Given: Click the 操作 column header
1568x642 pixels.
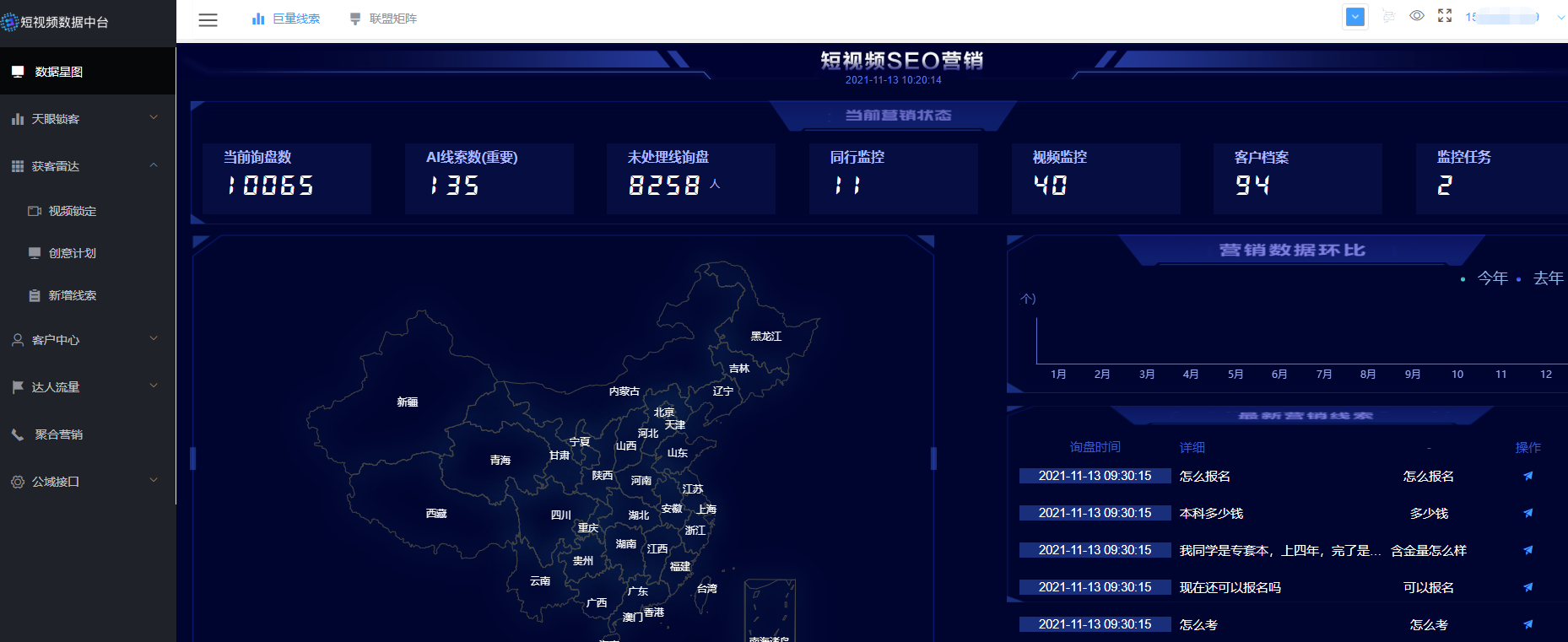Looking at the screenshot, I should coord(1528,448).
